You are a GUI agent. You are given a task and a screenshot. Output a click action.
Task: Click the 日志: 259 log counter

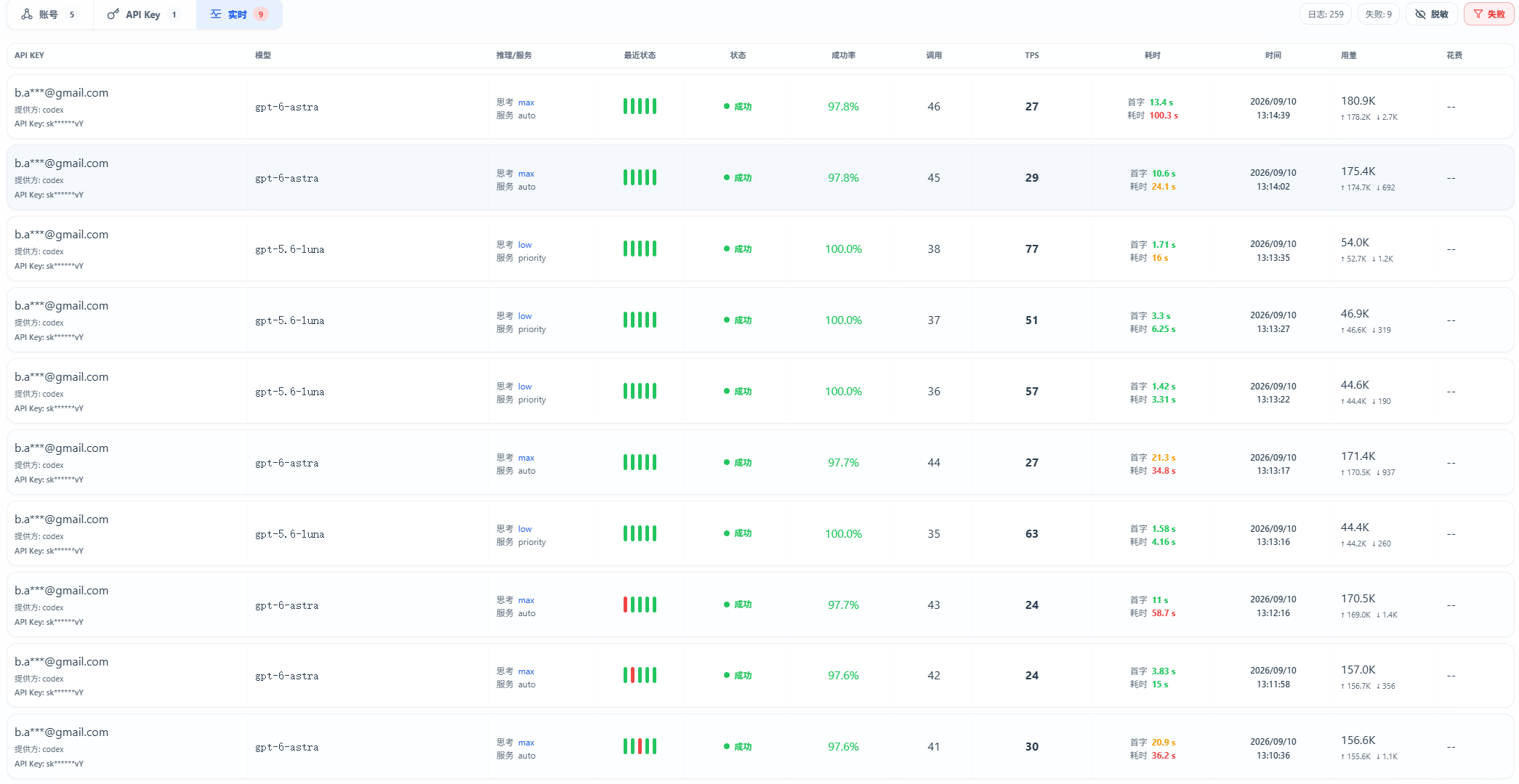coord(1326,15)
